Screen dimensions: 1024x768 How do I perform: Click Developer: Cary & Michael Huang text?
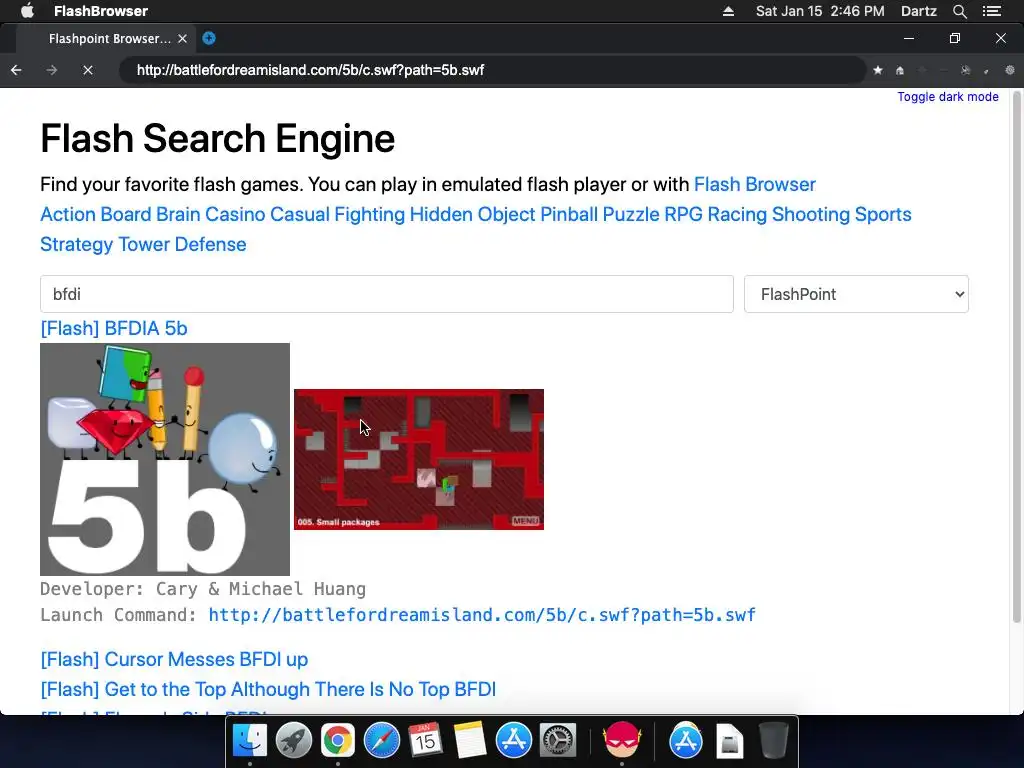click(203, 589)
